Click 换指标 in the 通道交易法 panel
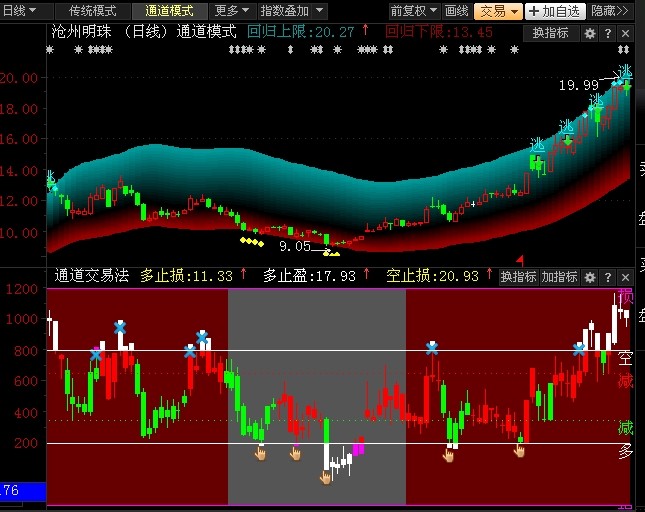645x512 pixels. [518, 277]
